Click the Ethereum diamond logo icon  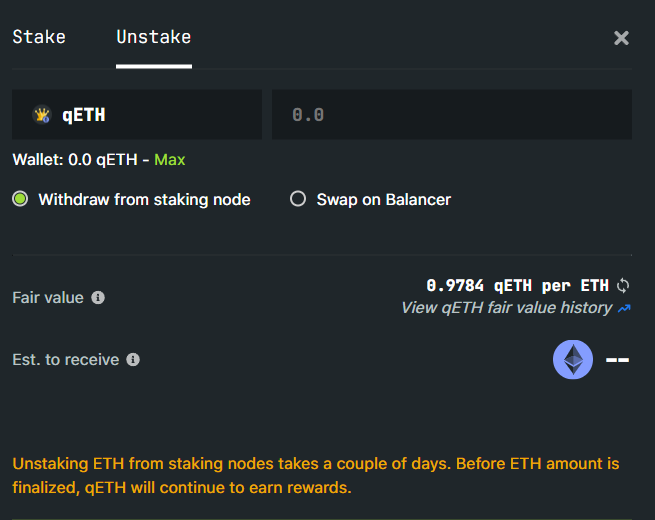pos(573,360)
